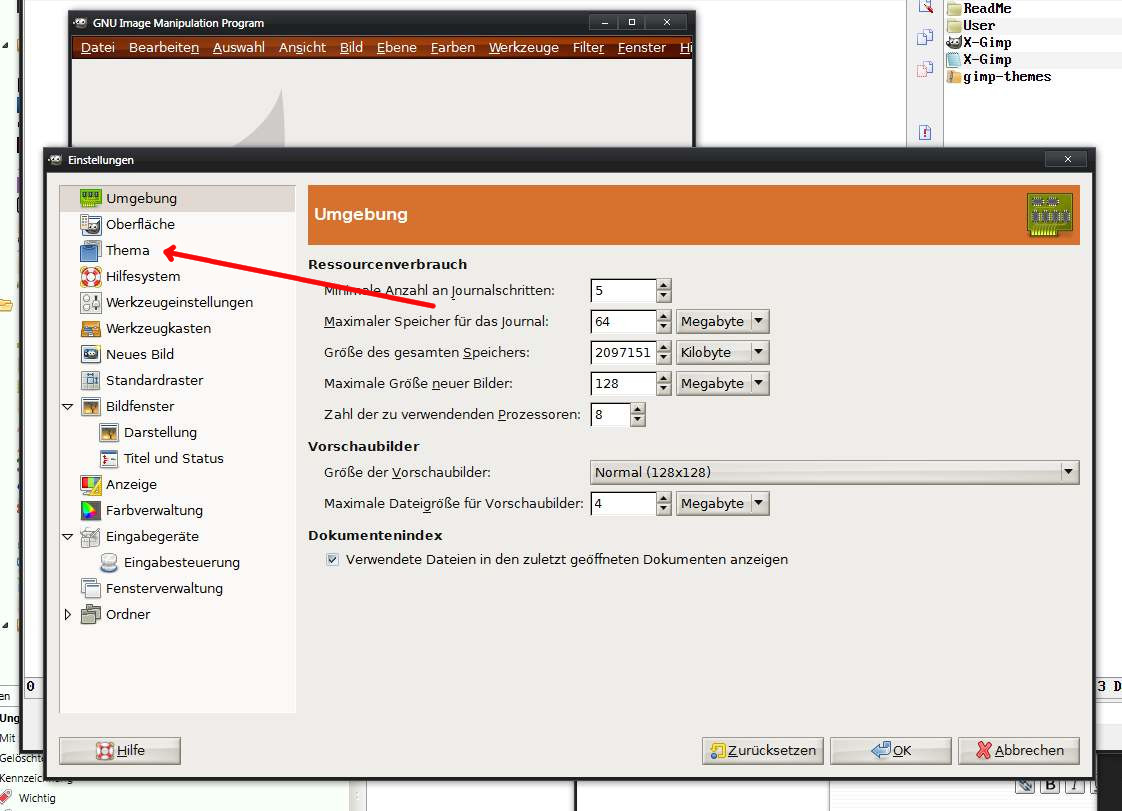The image size is (1122, 811).
Task: Open the Werkzeuge menu in GIMP
Action: point(524,47)
